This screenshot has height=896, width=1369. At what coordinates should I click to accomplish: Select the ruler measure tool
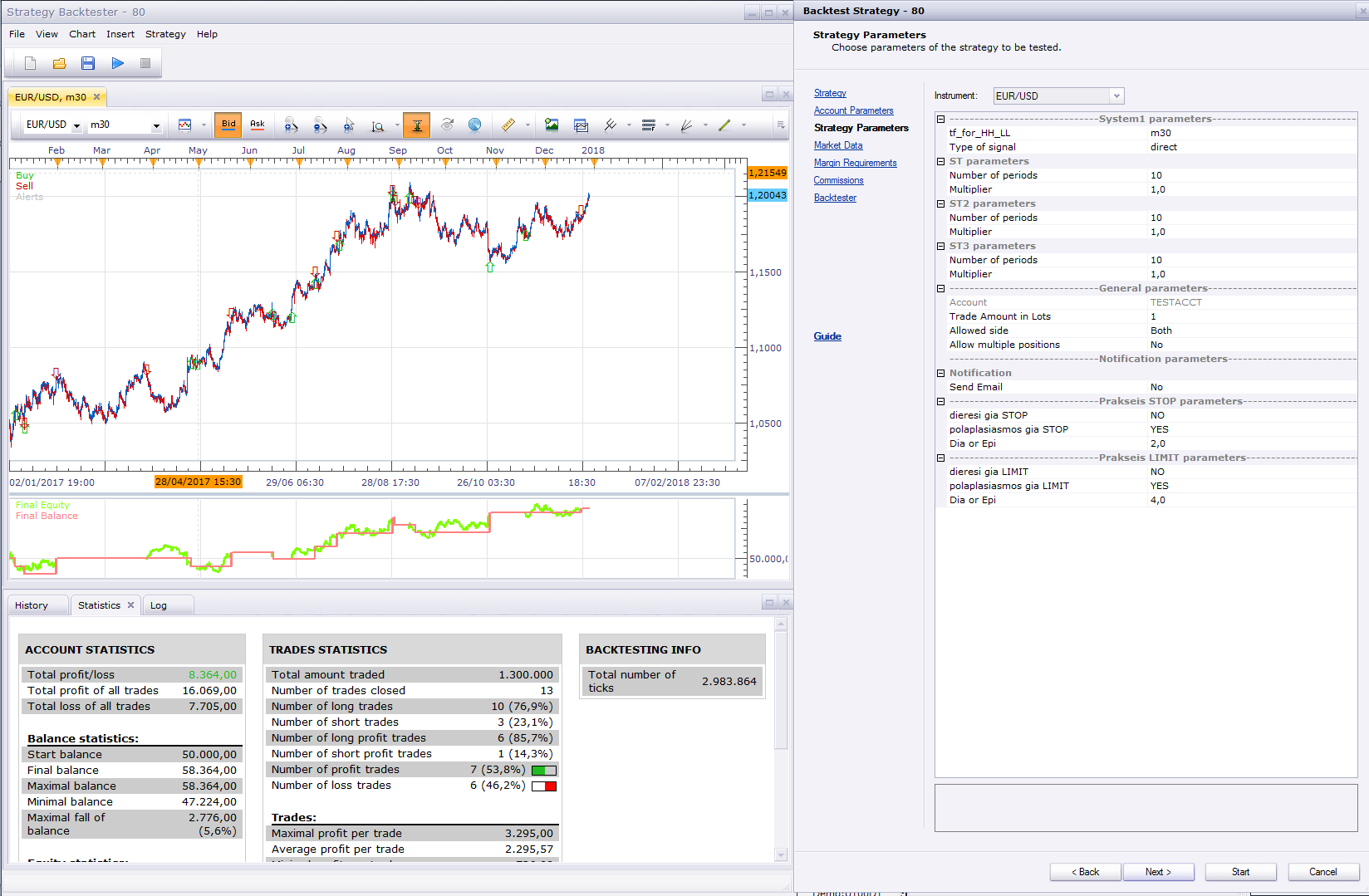click(x=508, y=125)
